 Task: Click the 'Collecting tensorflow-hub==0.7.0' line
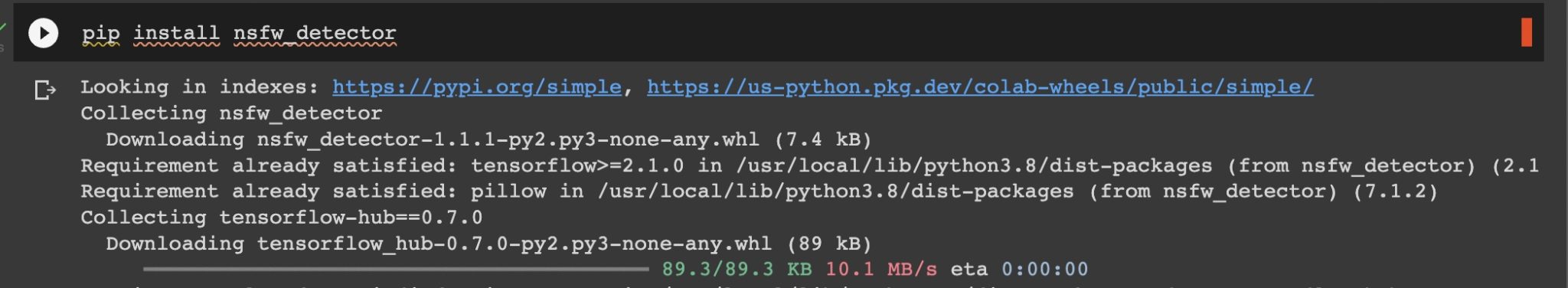[282, 218]
